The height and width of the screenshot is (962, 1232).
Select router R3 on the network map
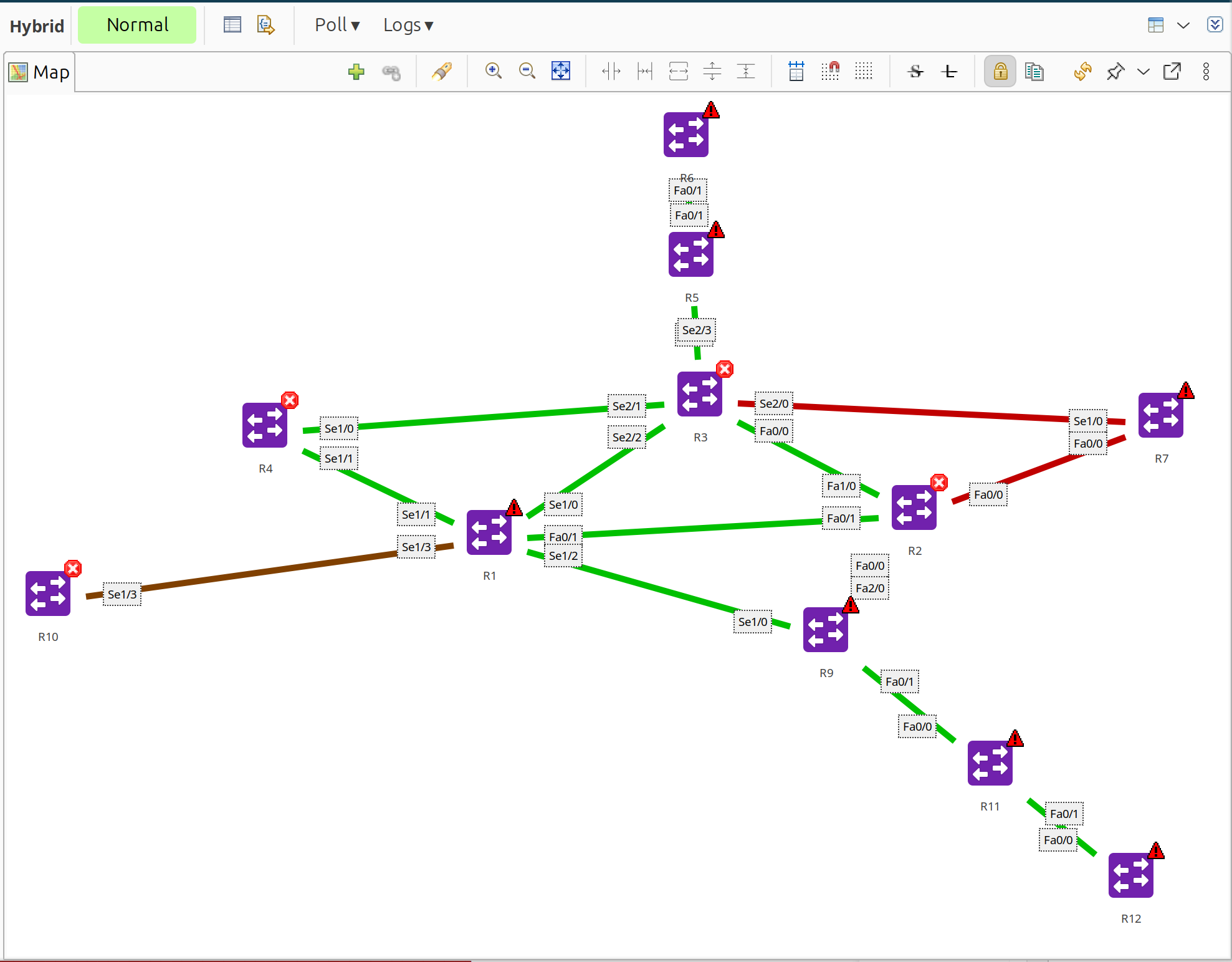tap(699, 393)
